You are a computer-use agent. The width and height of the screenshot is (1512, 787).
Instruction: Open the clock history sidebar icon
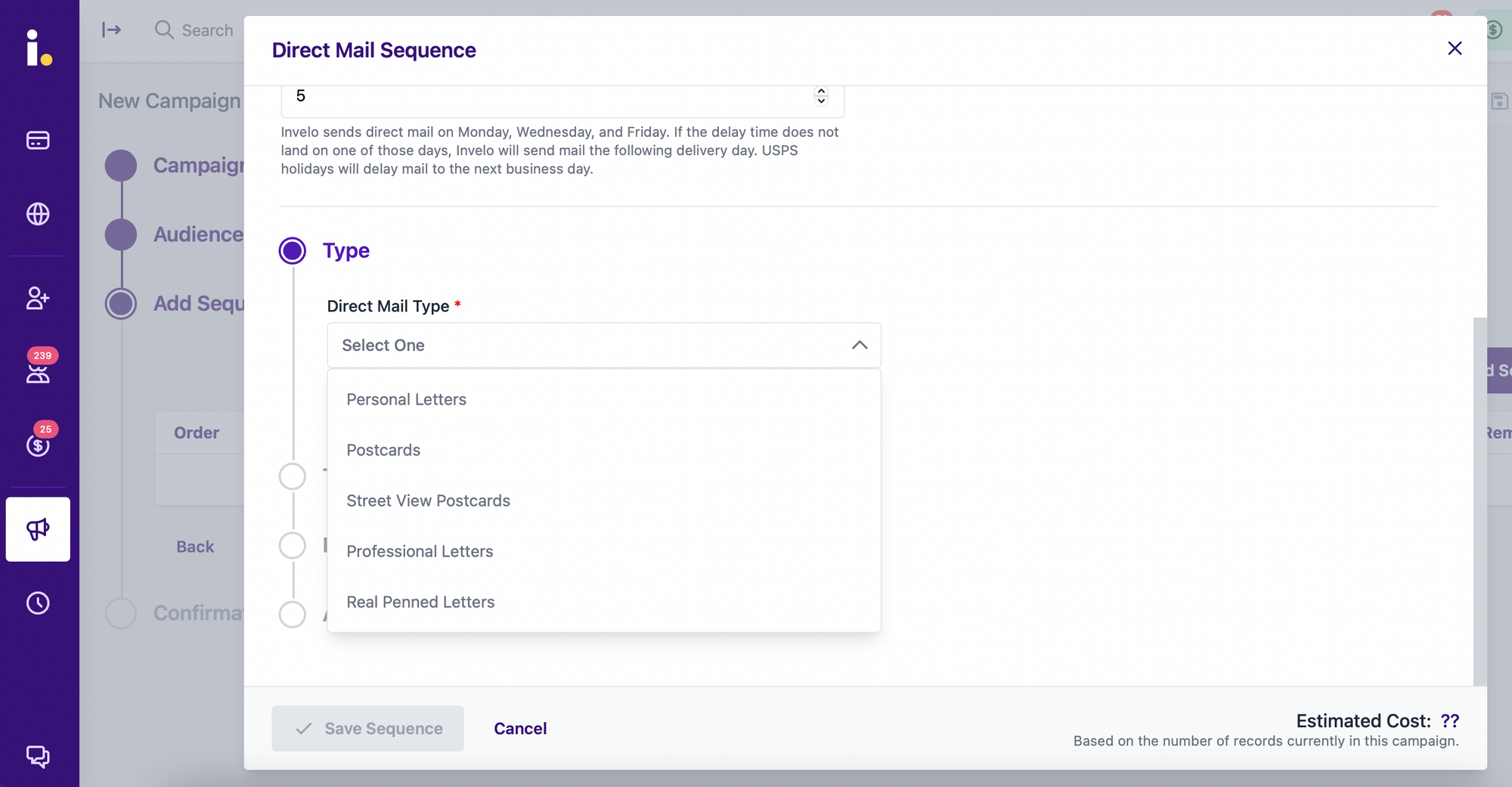(38, 603)
